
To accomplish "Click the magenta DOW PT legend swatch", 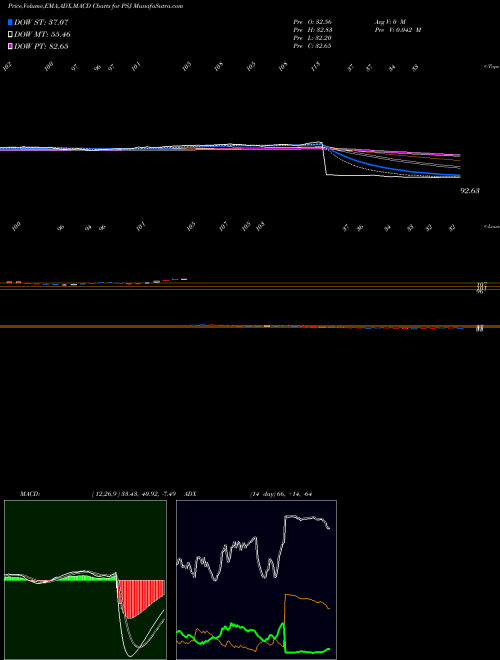I will [10, 46].
